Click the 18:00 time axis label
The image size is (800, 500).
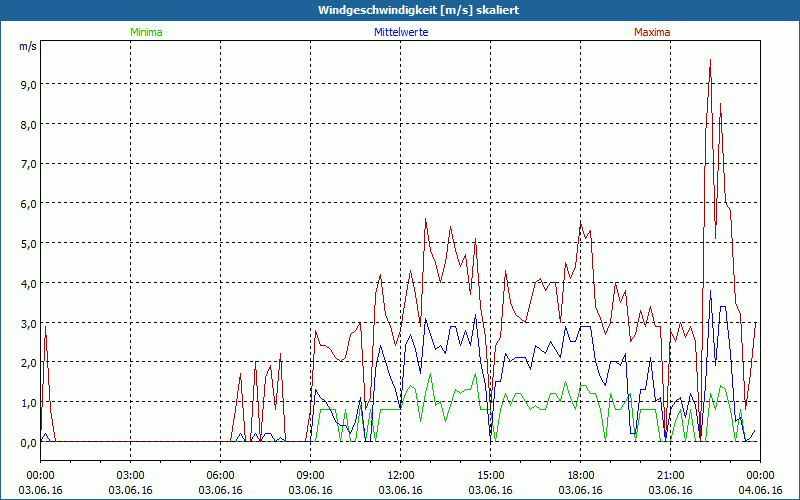(x=581, y=475)
